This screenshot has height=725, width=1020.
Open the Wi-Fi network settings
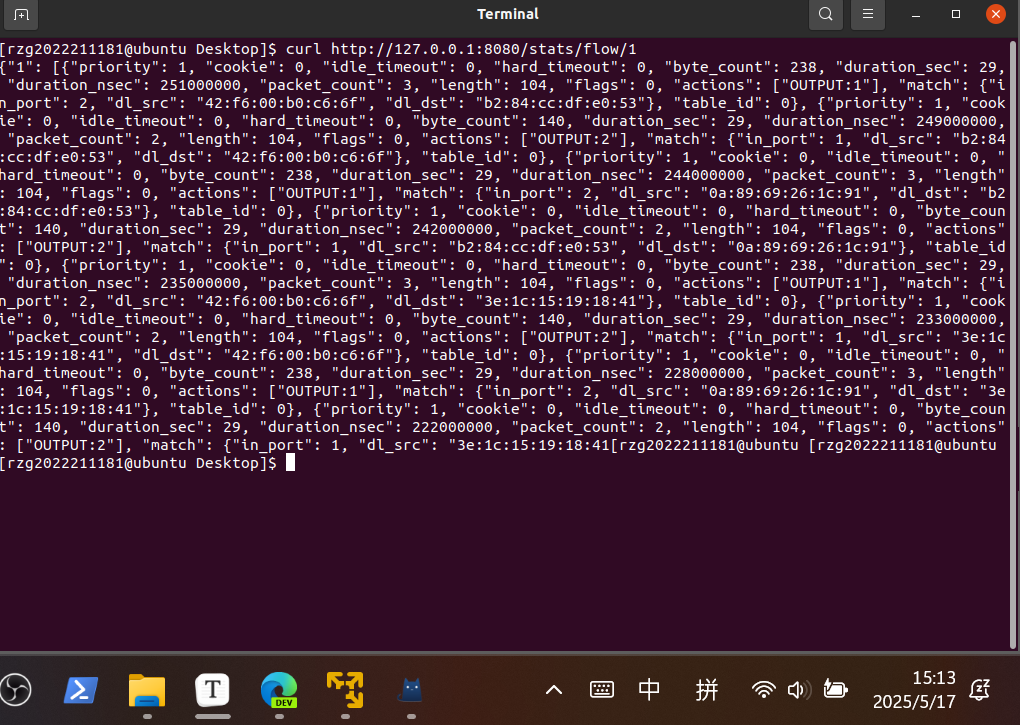click(x=764, y=689)
